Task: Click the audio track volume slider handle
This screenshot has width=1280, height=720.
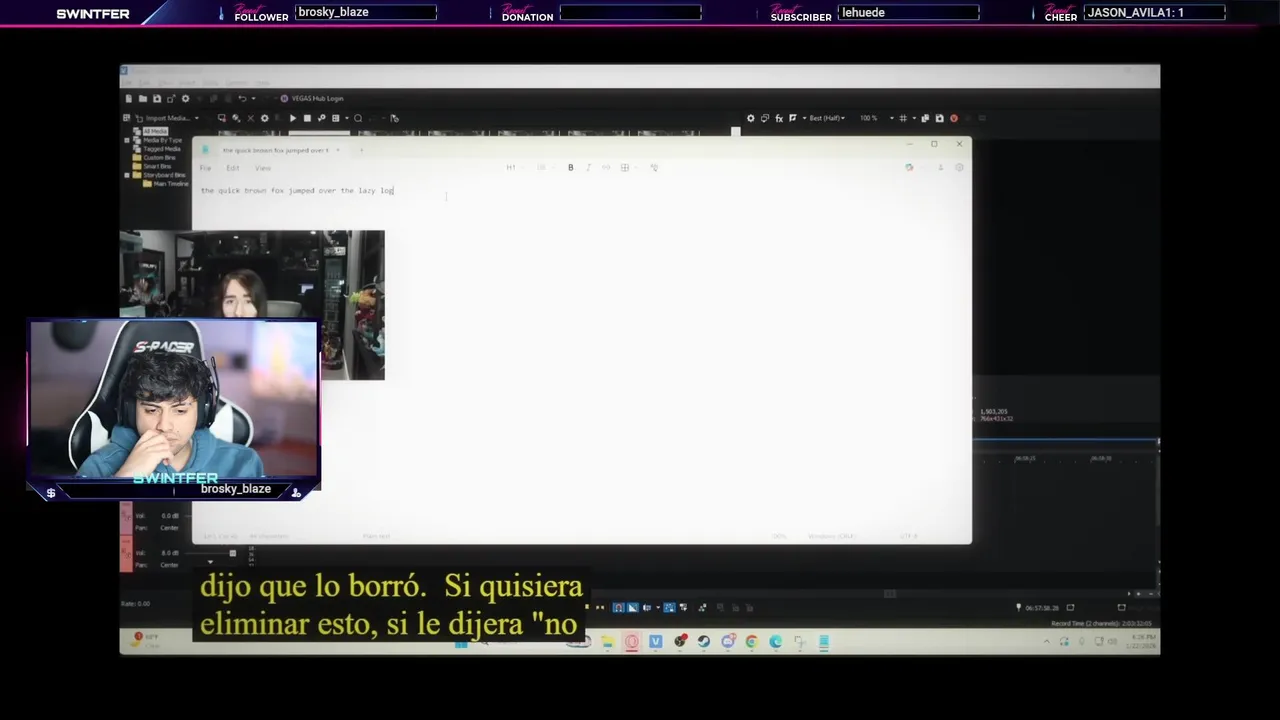Action: point(232,553)
